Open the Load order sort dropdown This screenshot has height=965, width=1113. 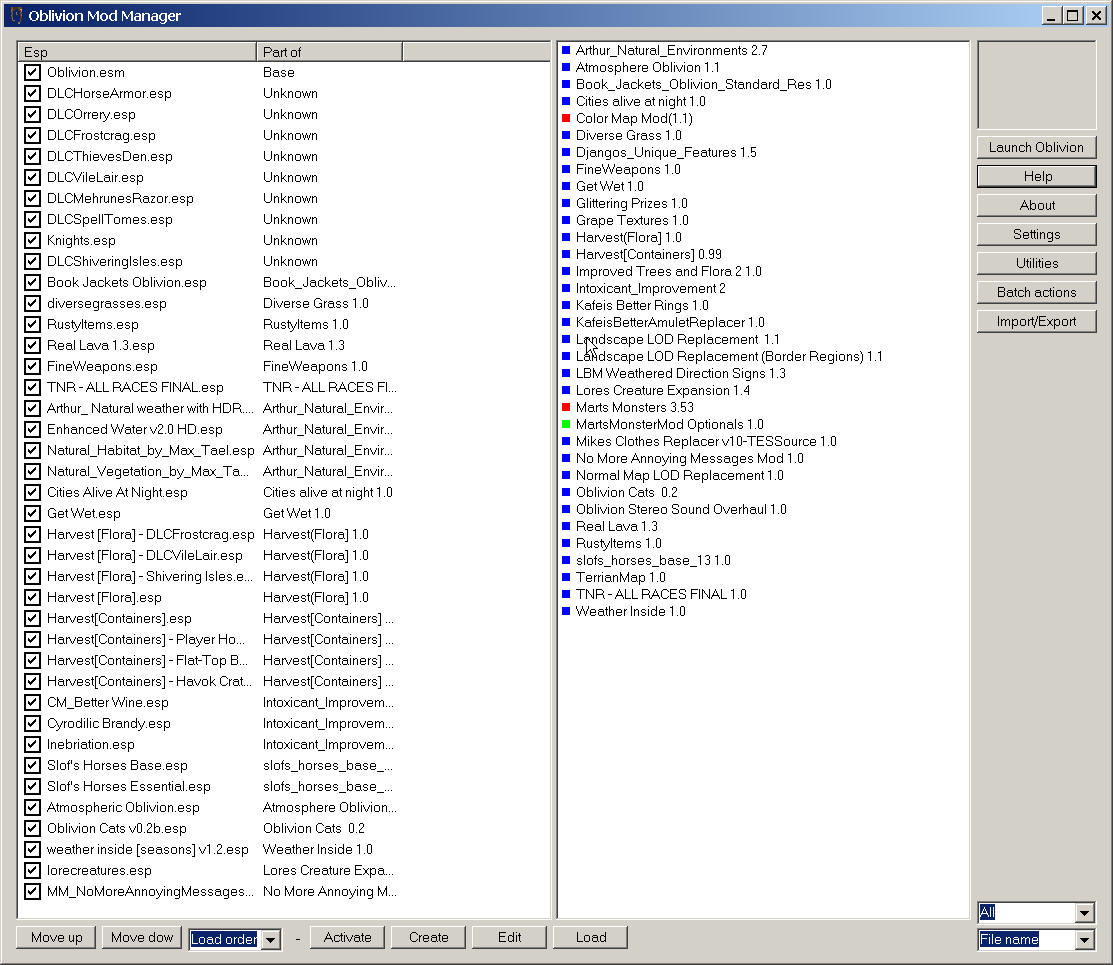[270, 939]
